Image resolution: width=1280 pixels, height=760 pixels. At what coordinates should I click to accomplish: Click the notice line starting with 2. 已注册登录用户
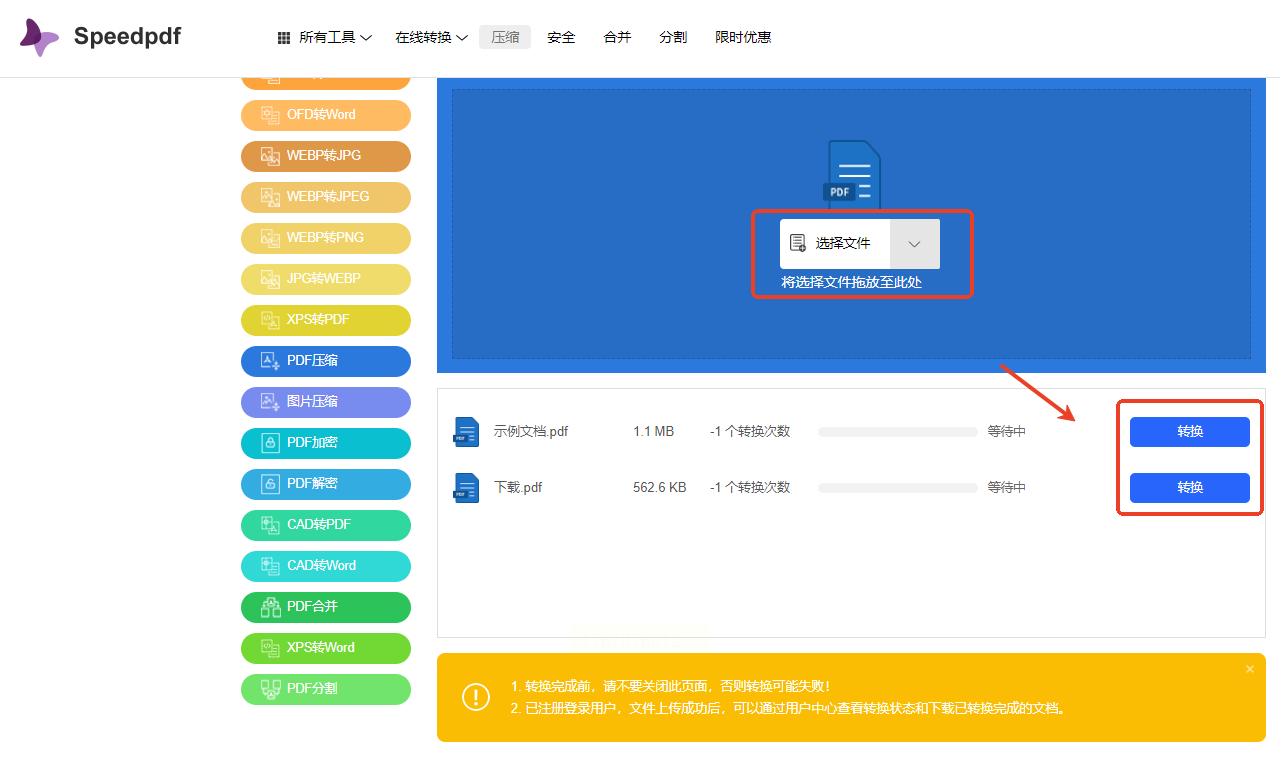pos(789,709)
